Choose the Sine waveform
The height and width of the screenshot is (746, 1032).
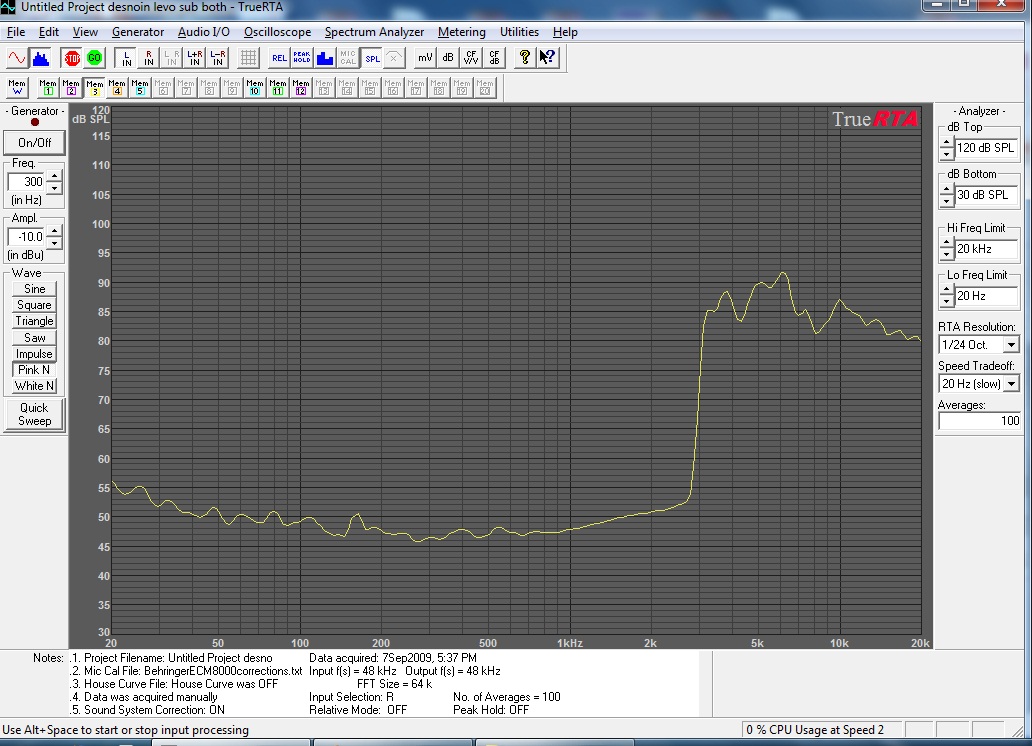[34, 288]
